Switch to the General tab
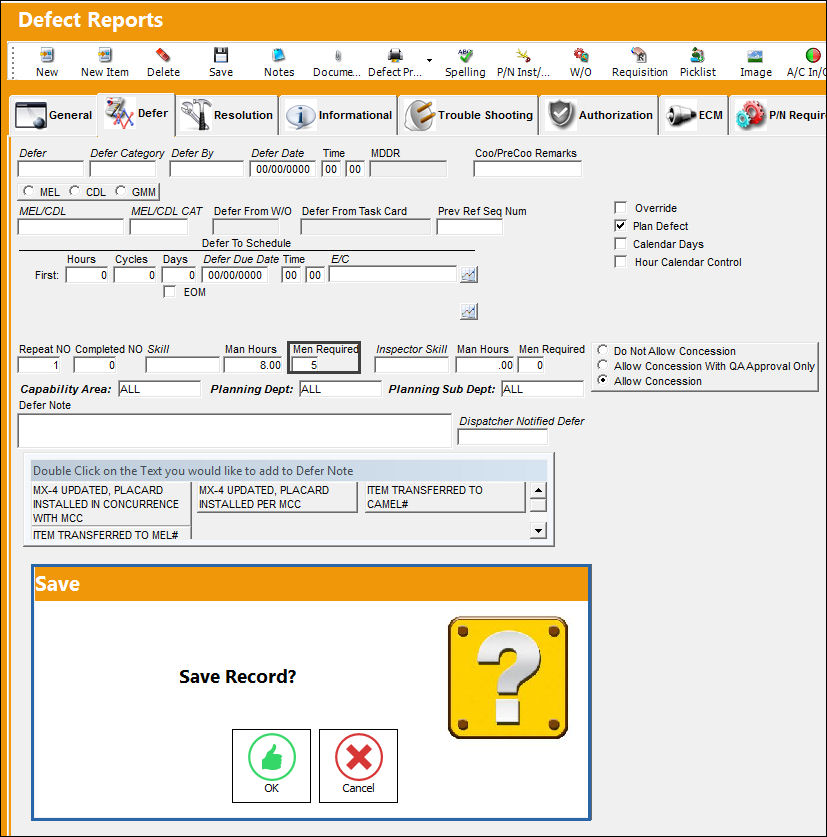This screenshot has height=837, width=827. click(53, 115)
